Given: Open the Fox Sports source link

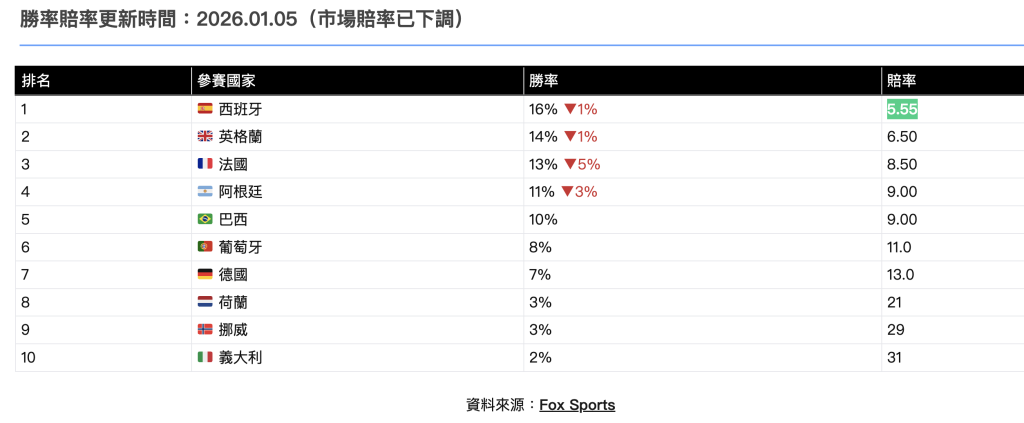Looking at the screenshot, I should click(577, 405).
